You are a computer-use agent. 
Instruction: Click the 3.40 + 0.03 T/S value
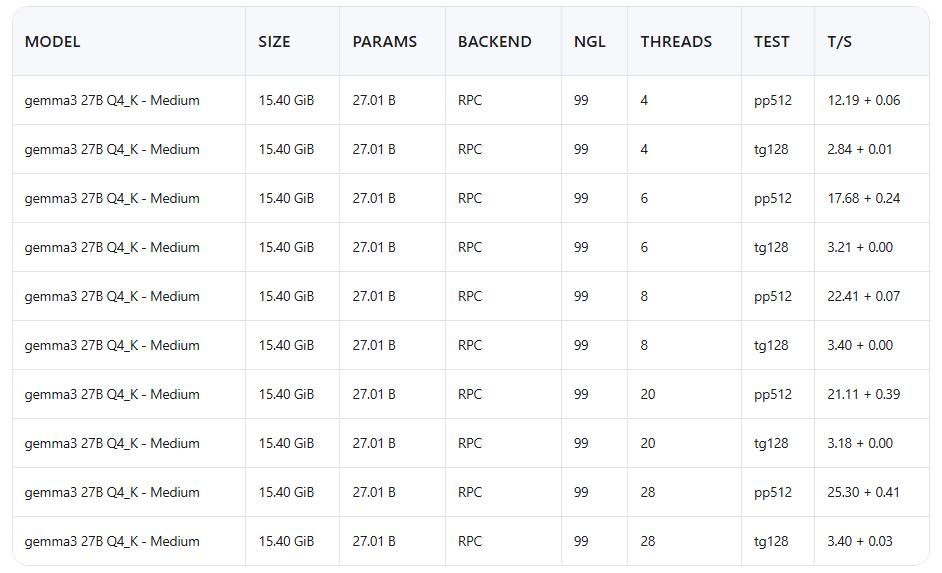coord(860,542)
